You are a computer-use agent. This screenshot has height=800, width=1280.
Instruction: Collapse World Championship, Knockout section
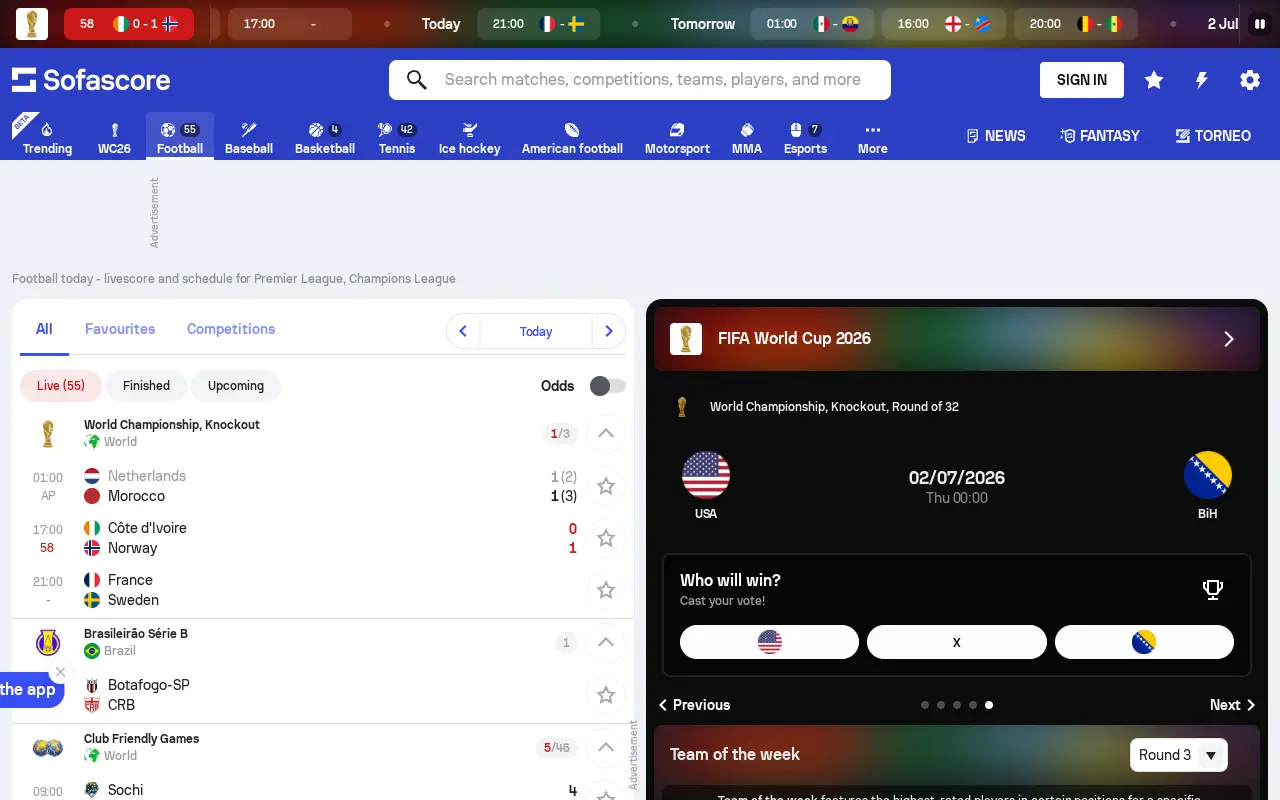(605, 433)
